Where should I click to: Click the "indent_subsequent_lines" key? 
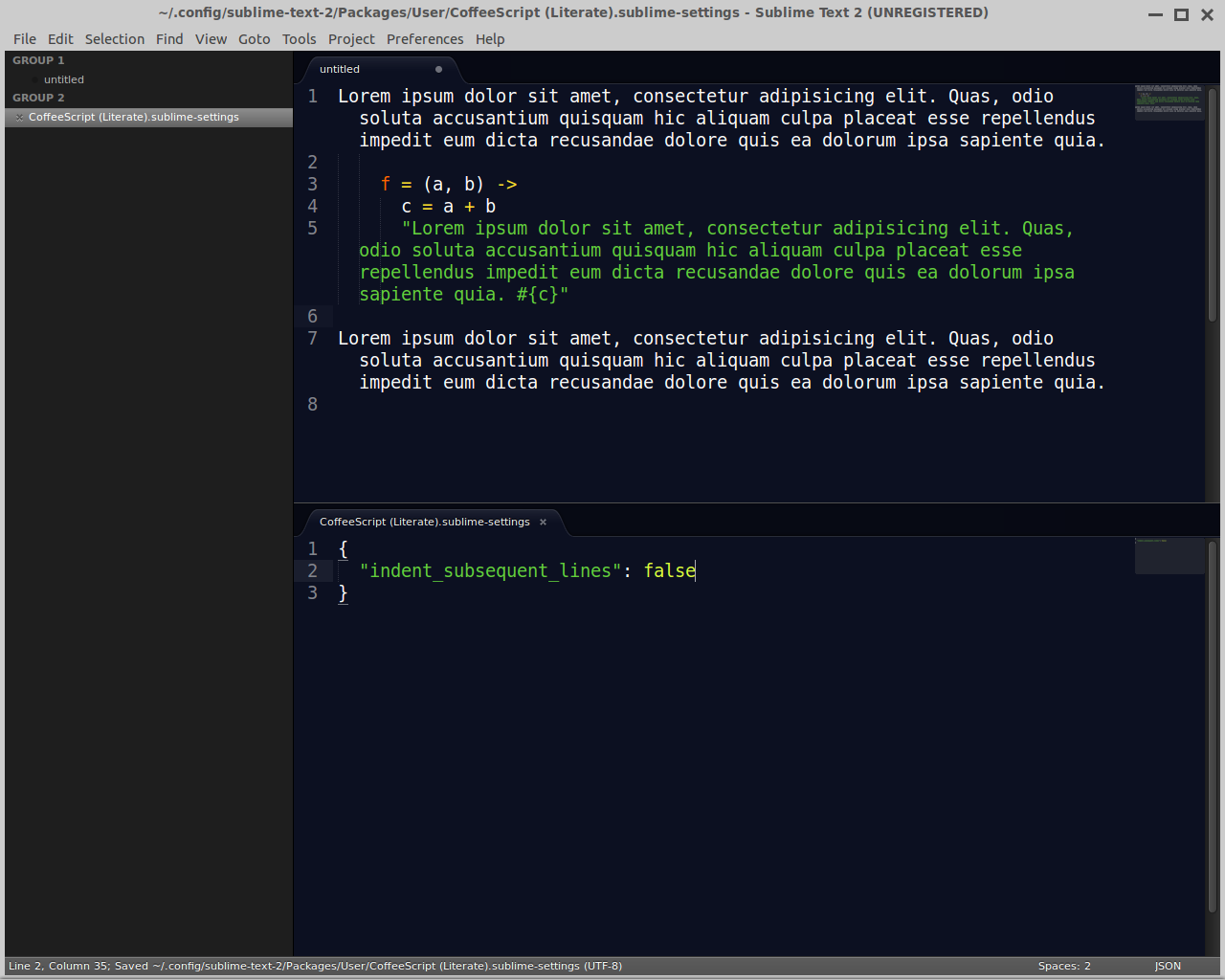point(490,571)
